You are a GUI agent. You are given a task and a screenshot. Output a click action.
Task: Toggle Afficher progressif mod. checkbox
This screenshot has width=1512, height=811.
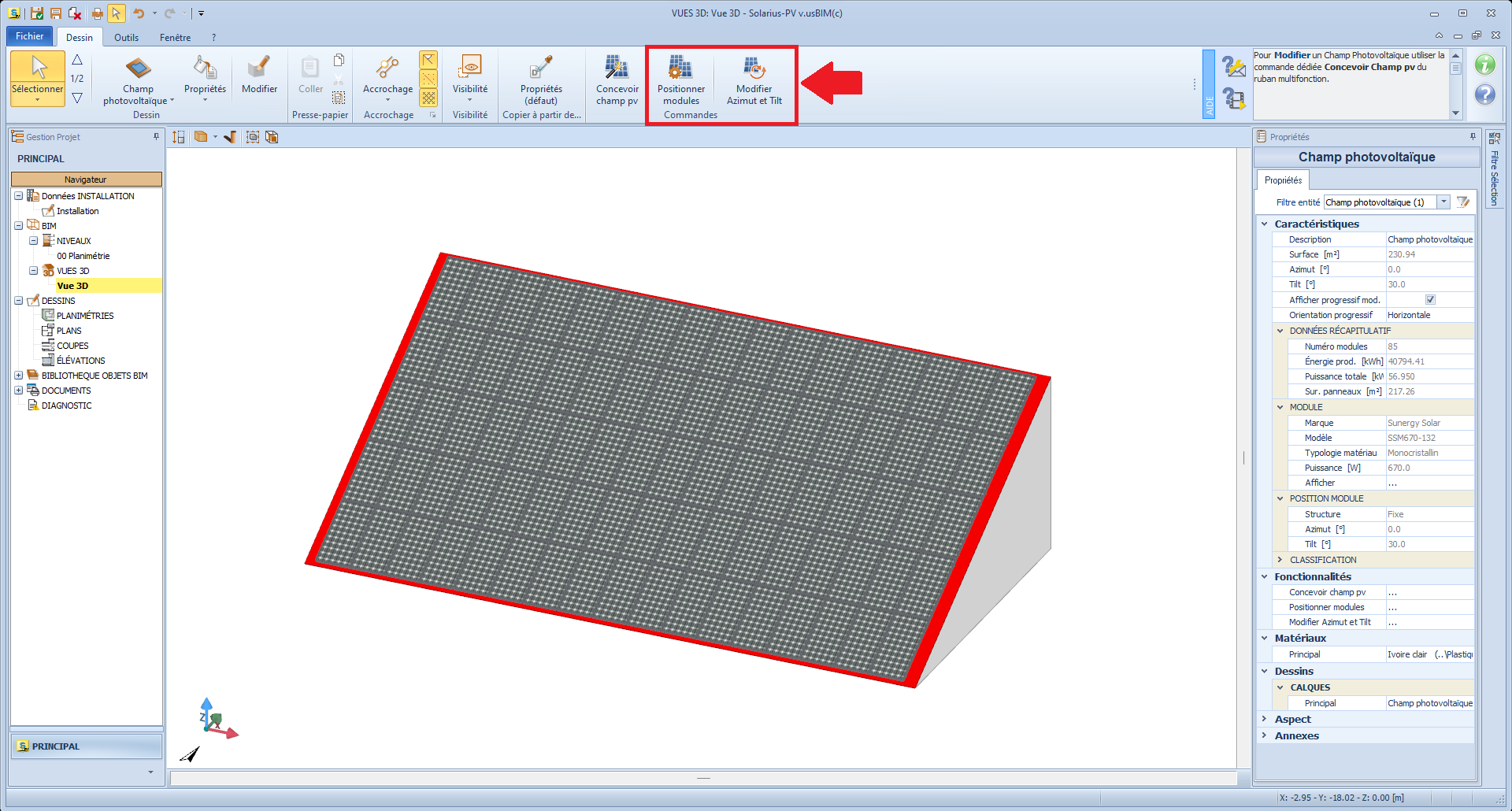point(1430,300)
